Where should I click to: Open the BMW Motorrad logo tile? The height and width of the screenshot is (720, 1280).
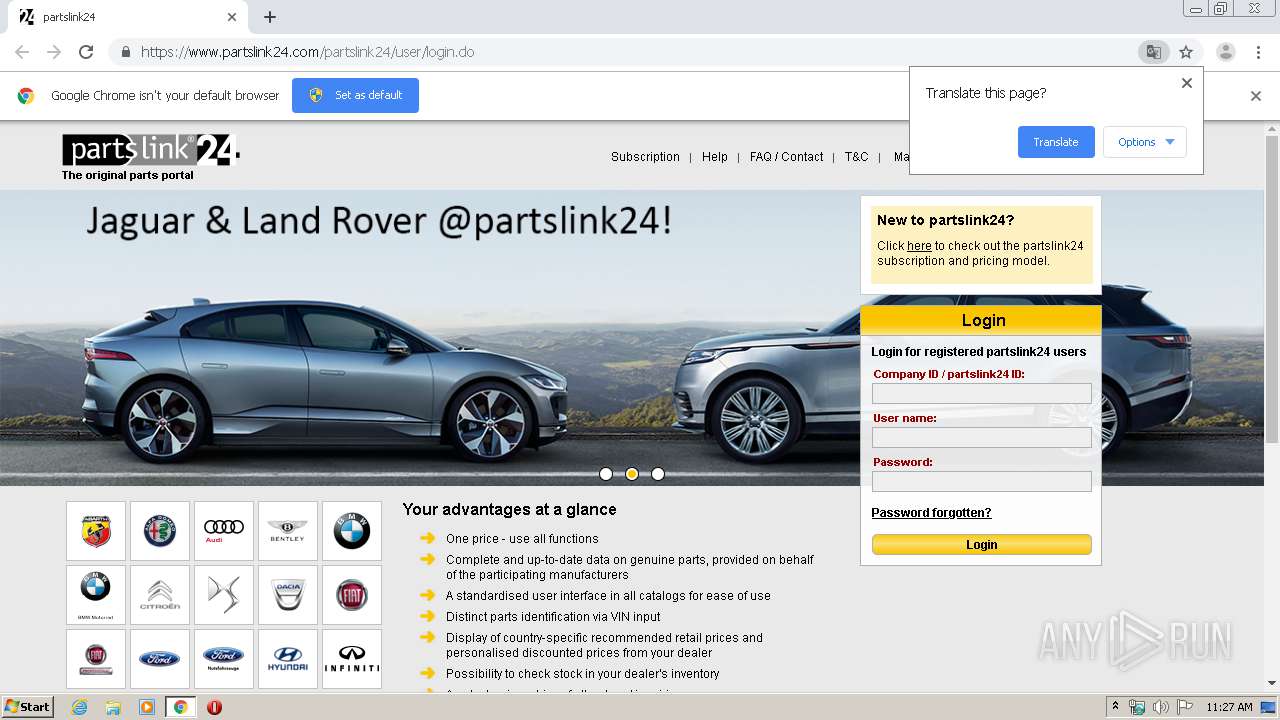96,595
